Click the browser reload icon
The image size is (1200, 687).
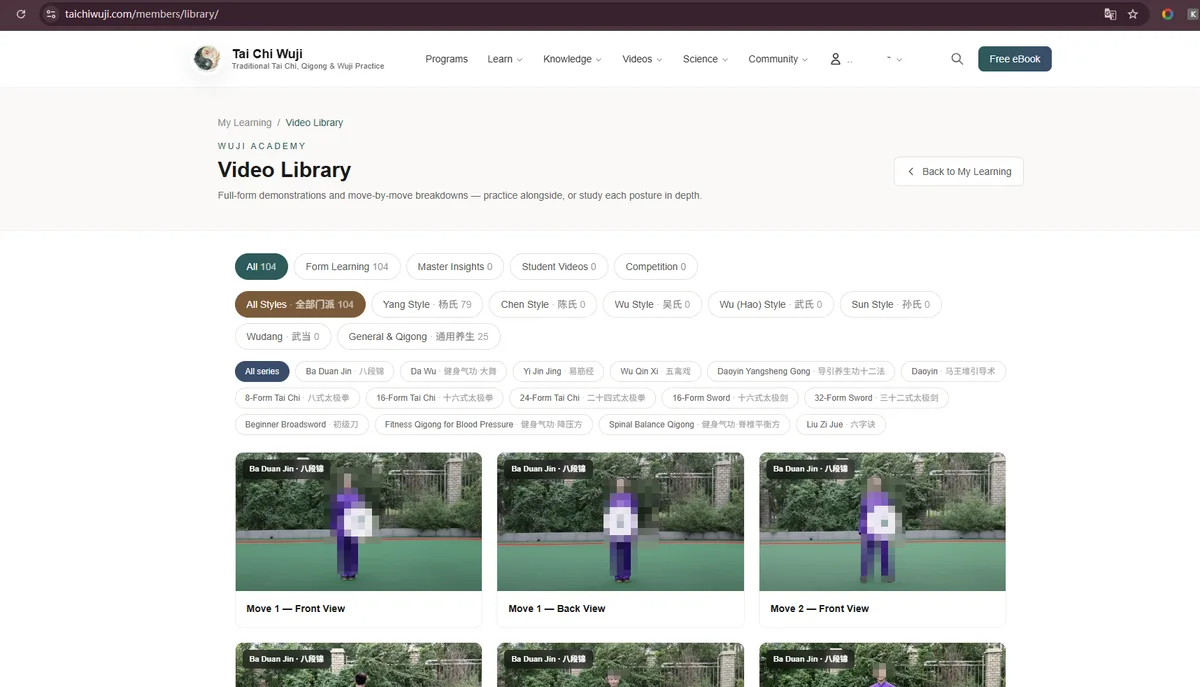[20, 14]
